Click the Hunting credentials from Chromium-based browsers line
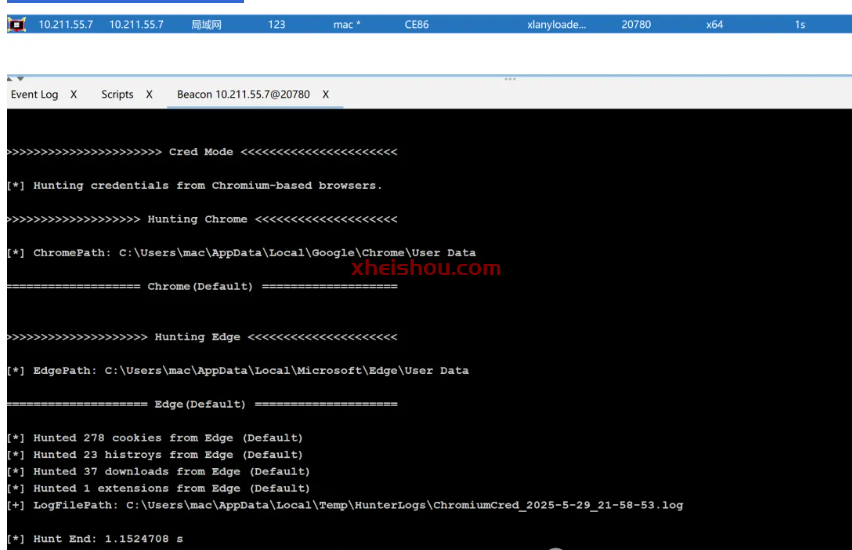 pos(195,186)
